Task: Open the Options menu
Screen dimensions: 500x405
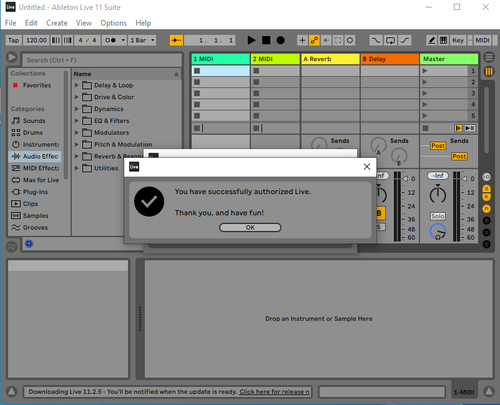Action: coord(114,23)
